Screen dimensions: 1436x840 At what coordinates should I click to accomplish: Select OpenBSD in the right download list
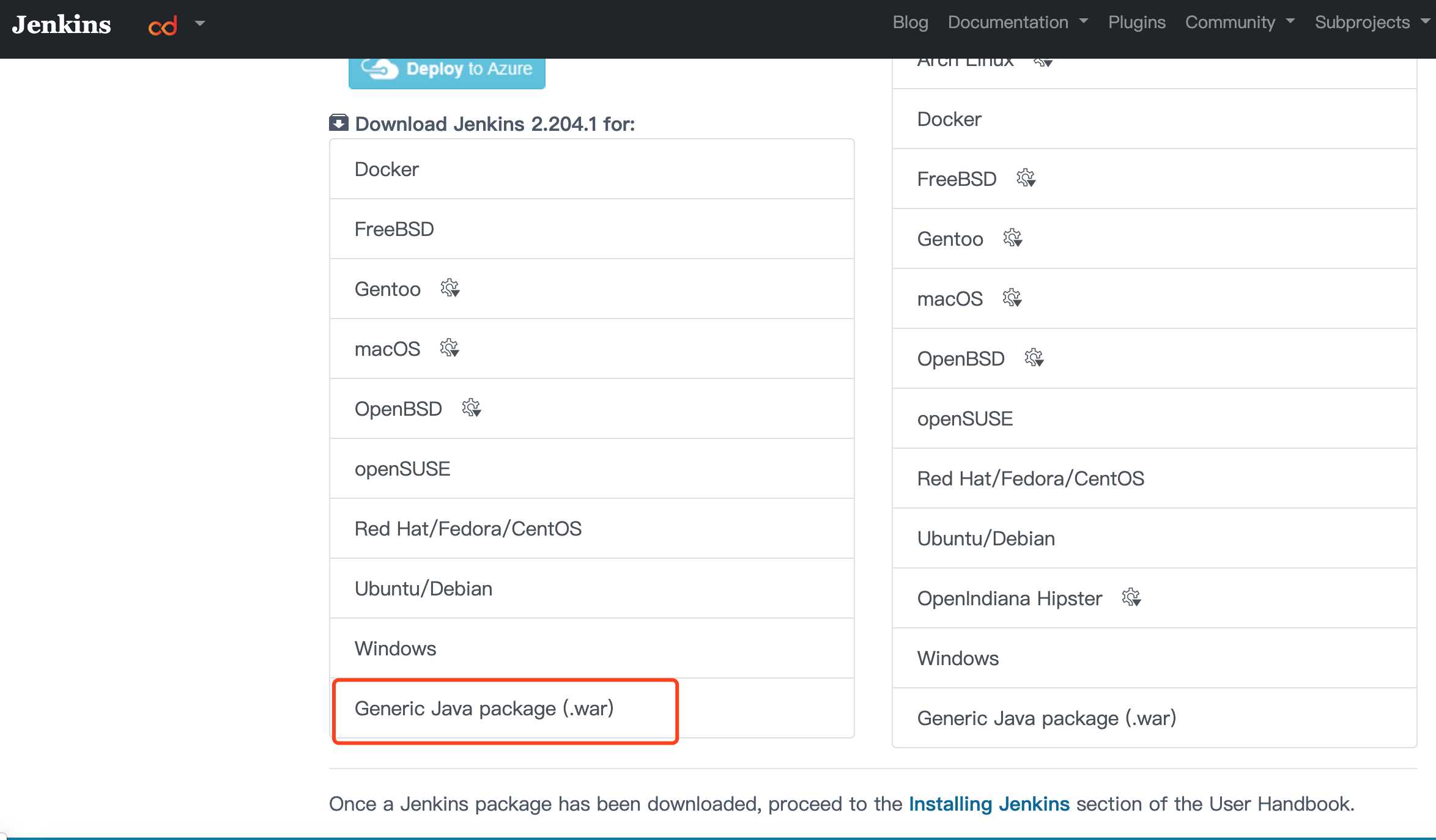[1155, 359]
